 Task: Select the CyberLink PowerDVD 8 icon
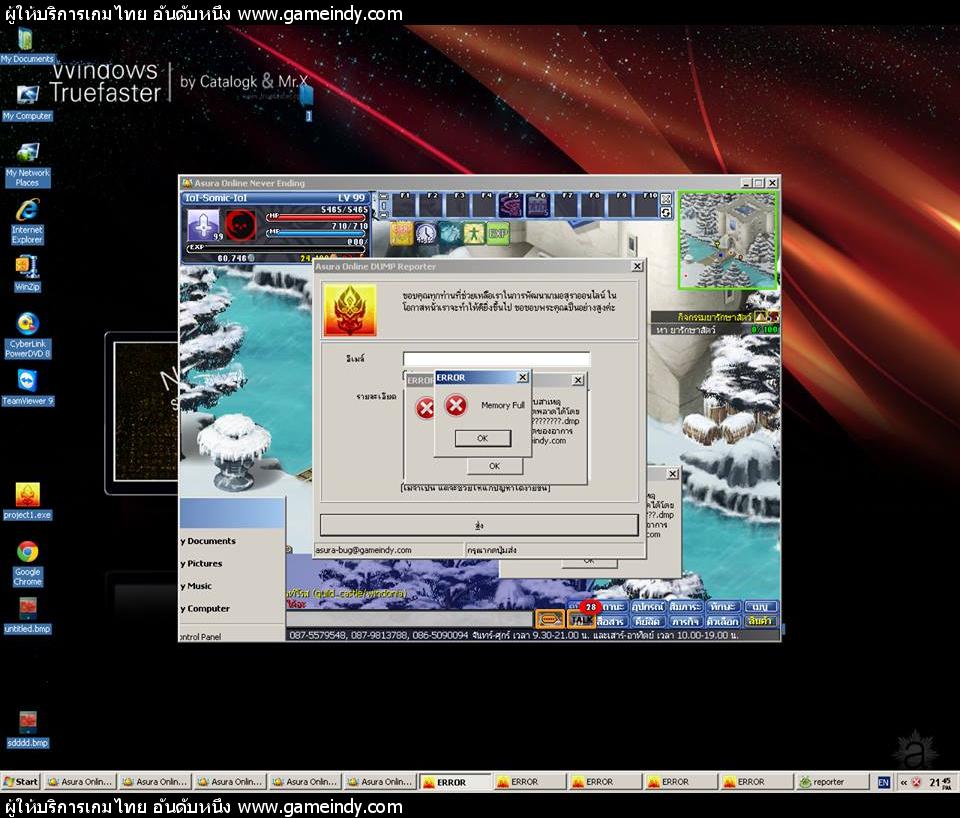[x=28, y=336]
